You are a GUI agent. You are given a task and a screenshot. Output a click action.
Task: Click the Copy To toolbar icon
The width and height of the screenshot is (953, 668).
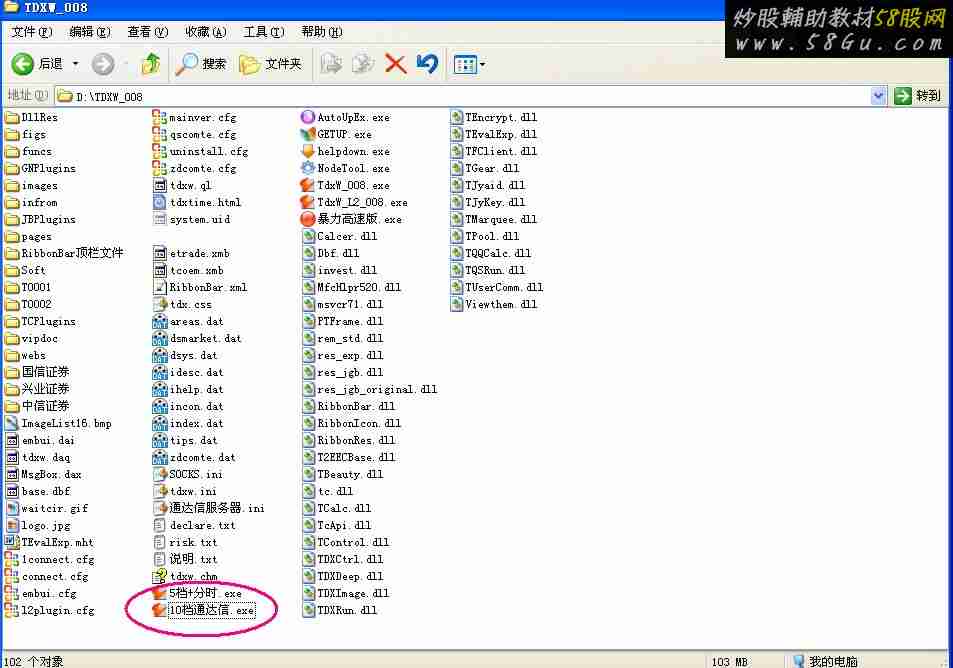(363, 64)
